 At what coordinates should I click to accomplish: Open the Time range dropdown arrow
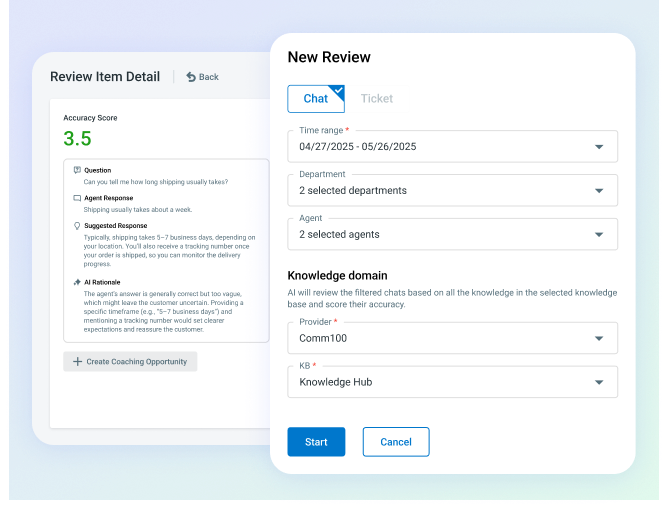[x=598, y=147]
